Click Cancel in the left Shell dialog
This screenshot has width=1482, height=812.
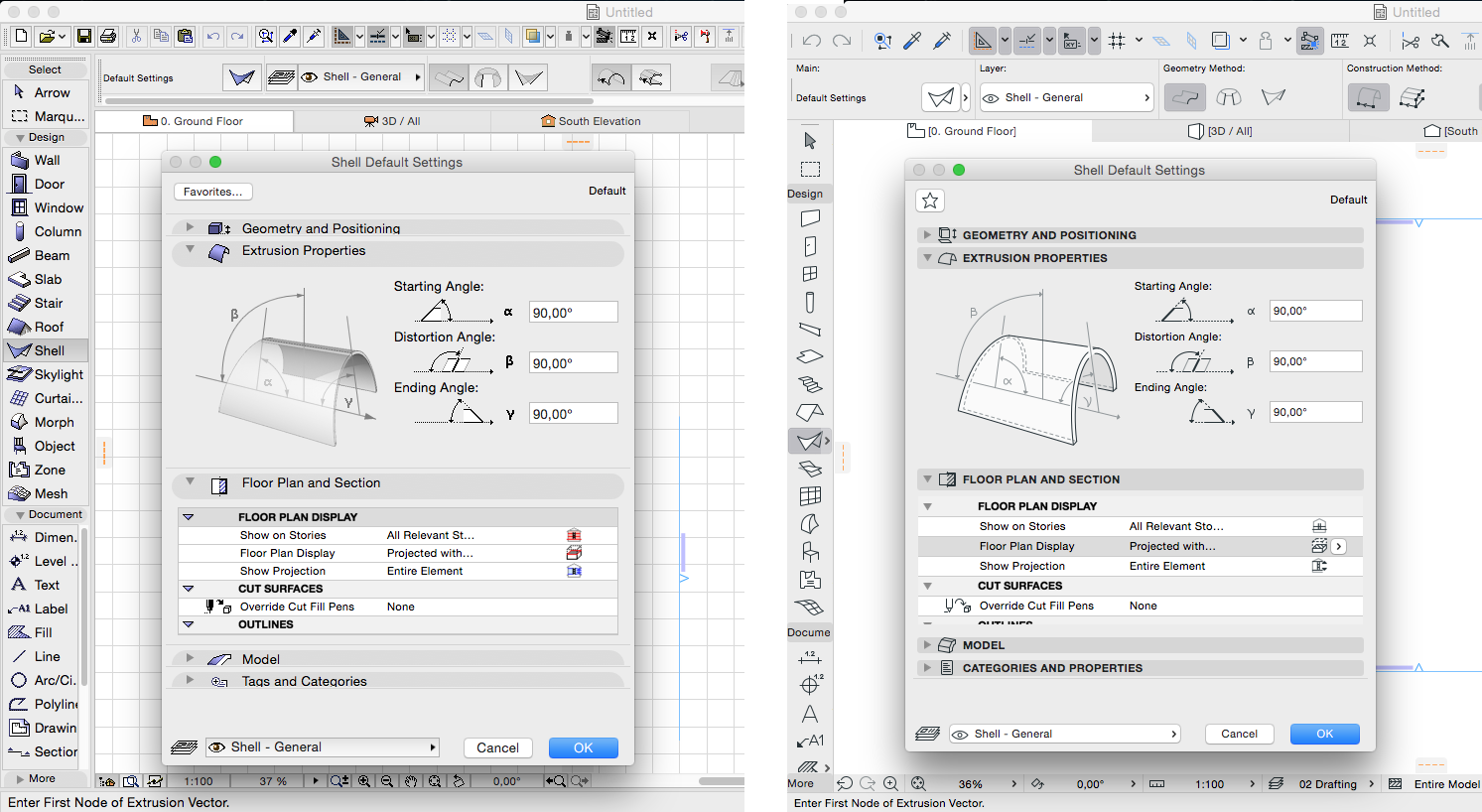coord(497,748)
